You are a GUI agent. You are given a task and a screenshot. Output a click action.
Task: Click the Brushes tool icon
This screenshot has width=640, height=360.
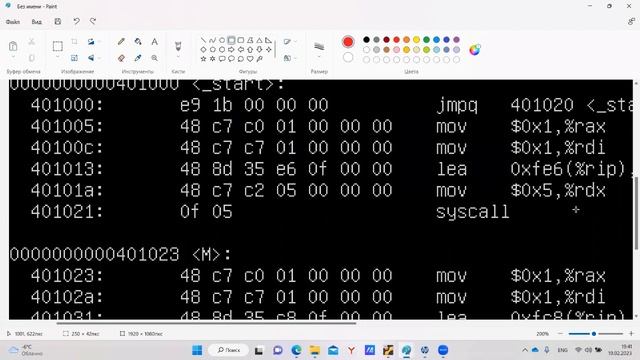(x=178, y=46)
